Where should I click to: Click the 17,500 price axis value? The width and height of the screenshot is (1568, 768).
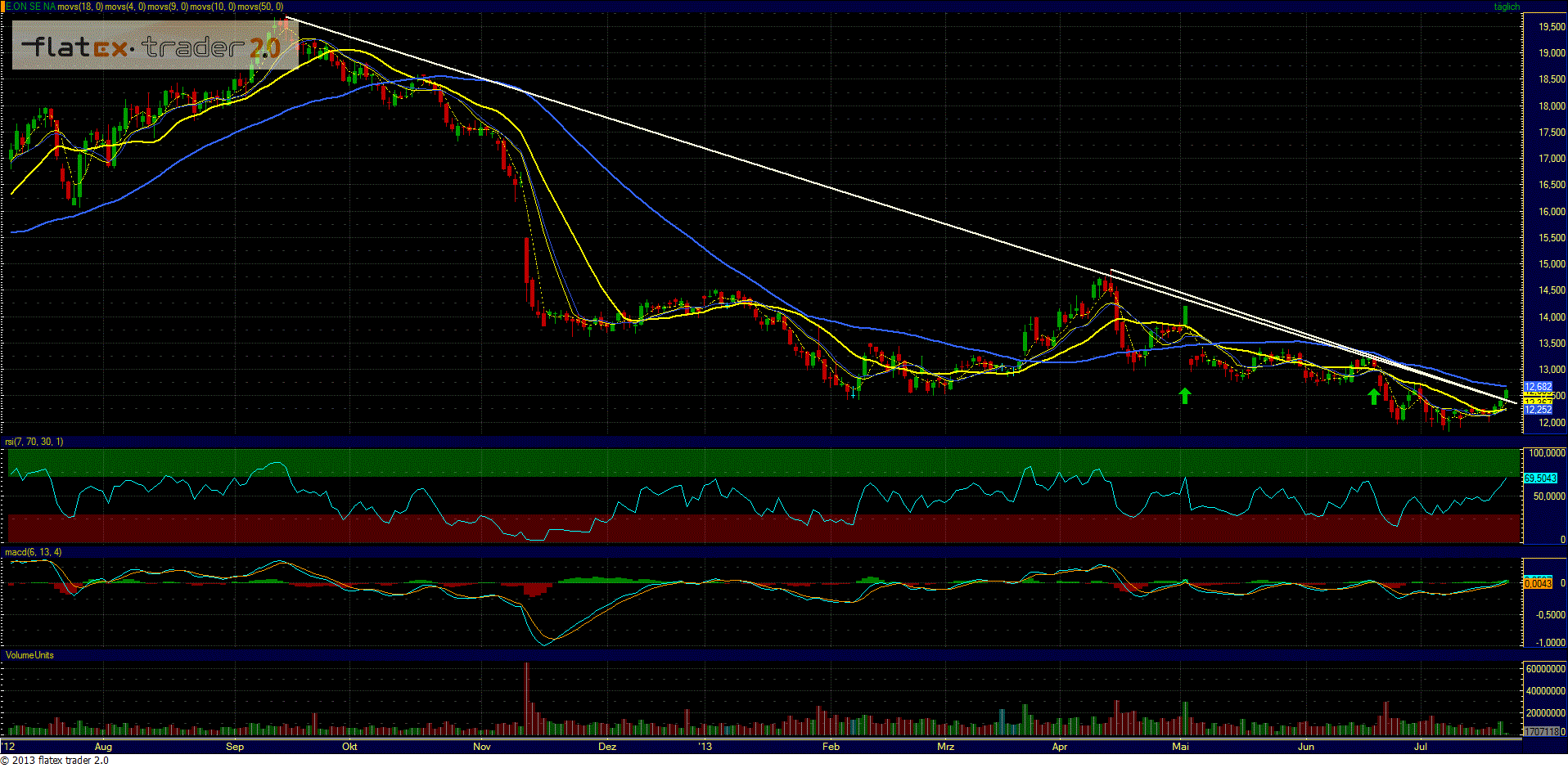pos(1552,132)
